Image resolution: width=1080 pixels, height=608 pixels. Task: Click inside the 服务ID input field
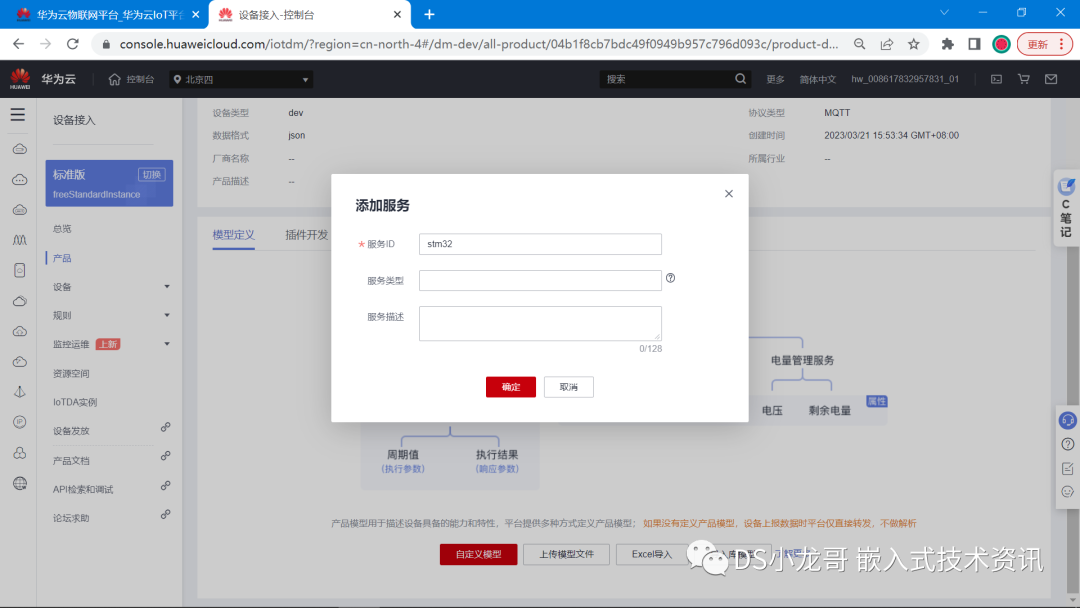[x=540, y=244]
